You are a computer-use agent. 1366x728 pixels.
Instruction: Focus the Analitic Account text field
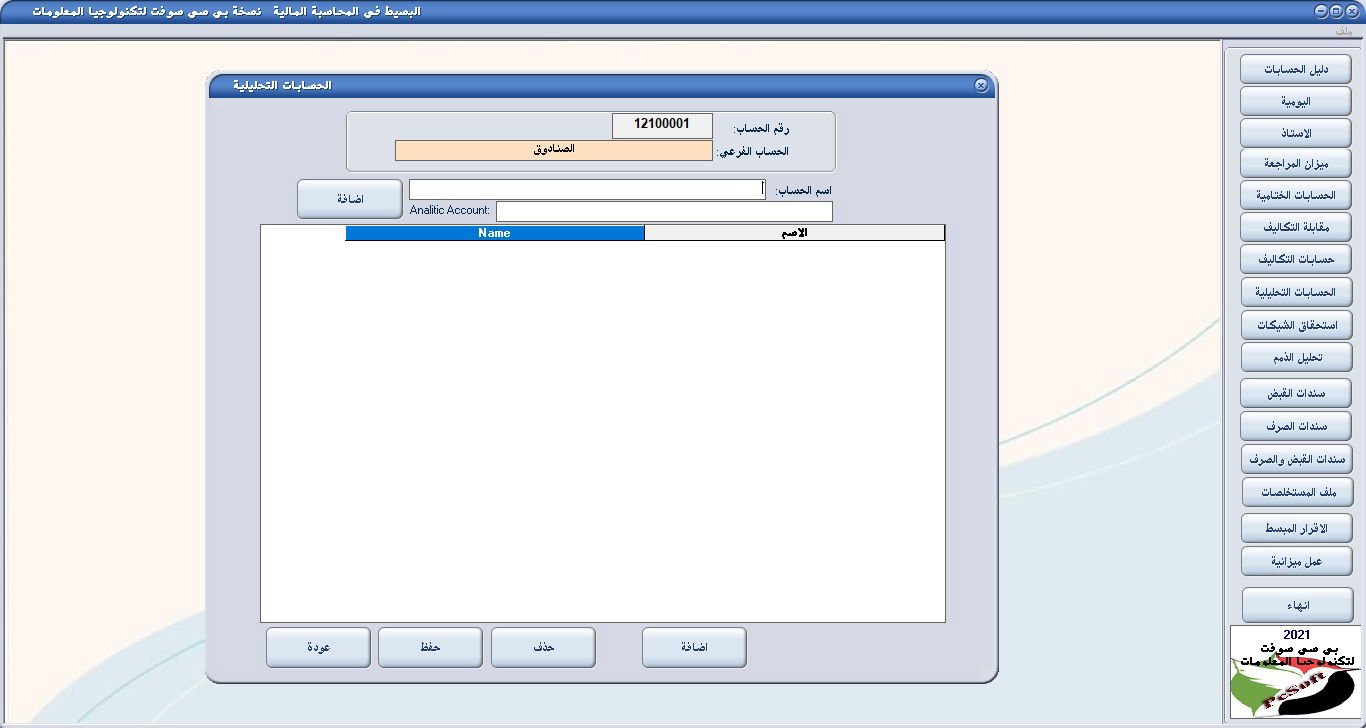coord(664,211)
